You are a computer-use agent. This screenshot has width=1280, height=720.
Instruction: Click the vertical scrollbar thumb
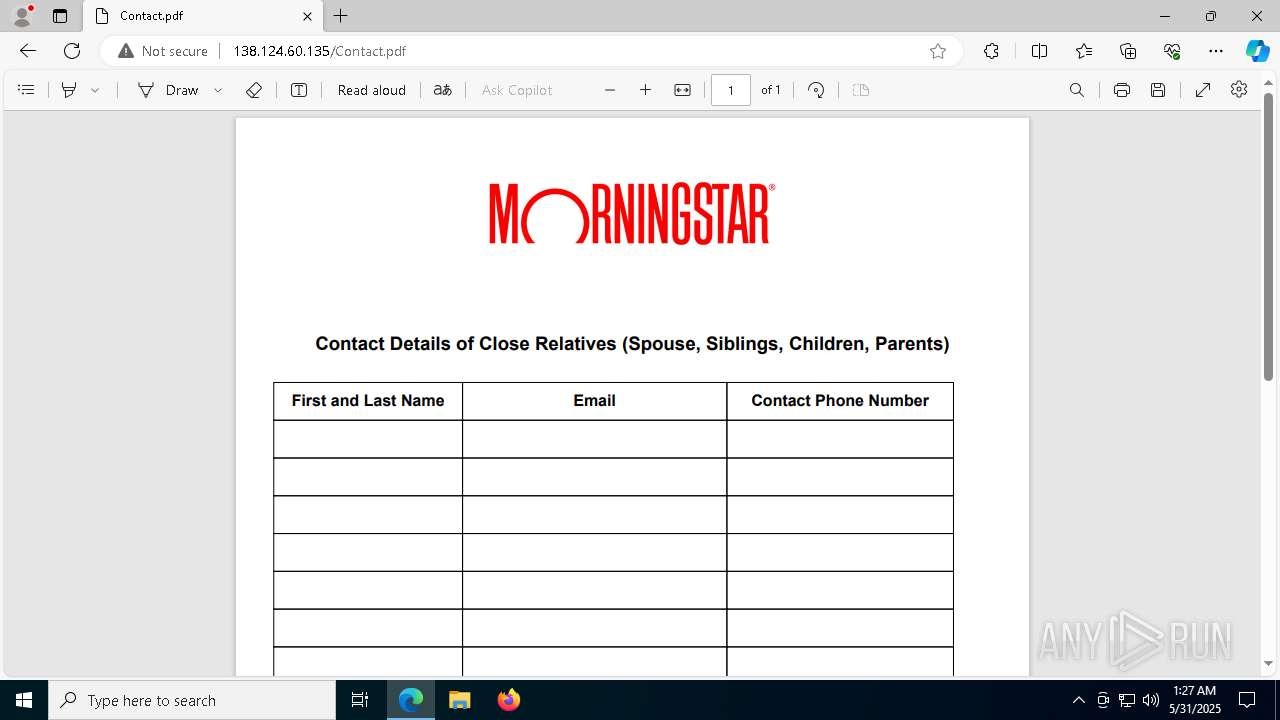pyautogui.click(x=1268, y=237)
